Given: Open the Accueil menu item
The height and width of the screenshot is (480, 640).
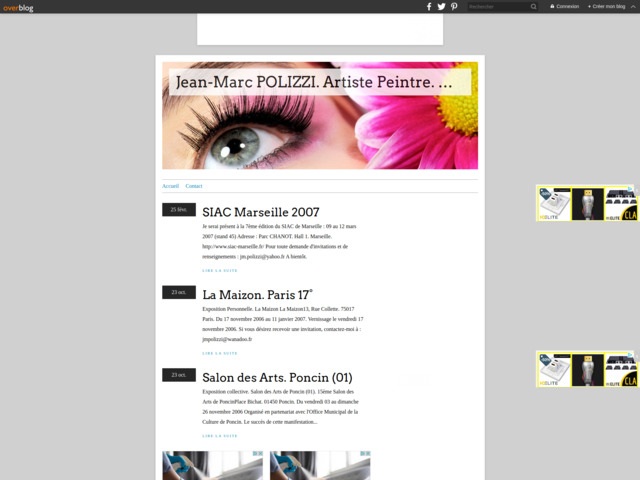Looking at the screenshot, I should [171, 186].
